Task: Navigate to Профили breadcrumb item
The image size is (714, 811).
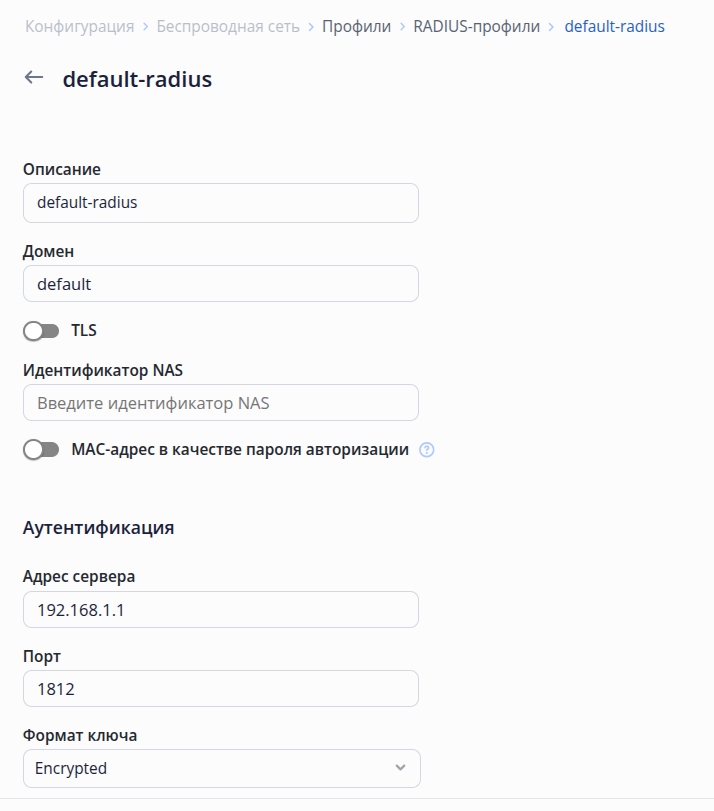Action: coord(356,26)
